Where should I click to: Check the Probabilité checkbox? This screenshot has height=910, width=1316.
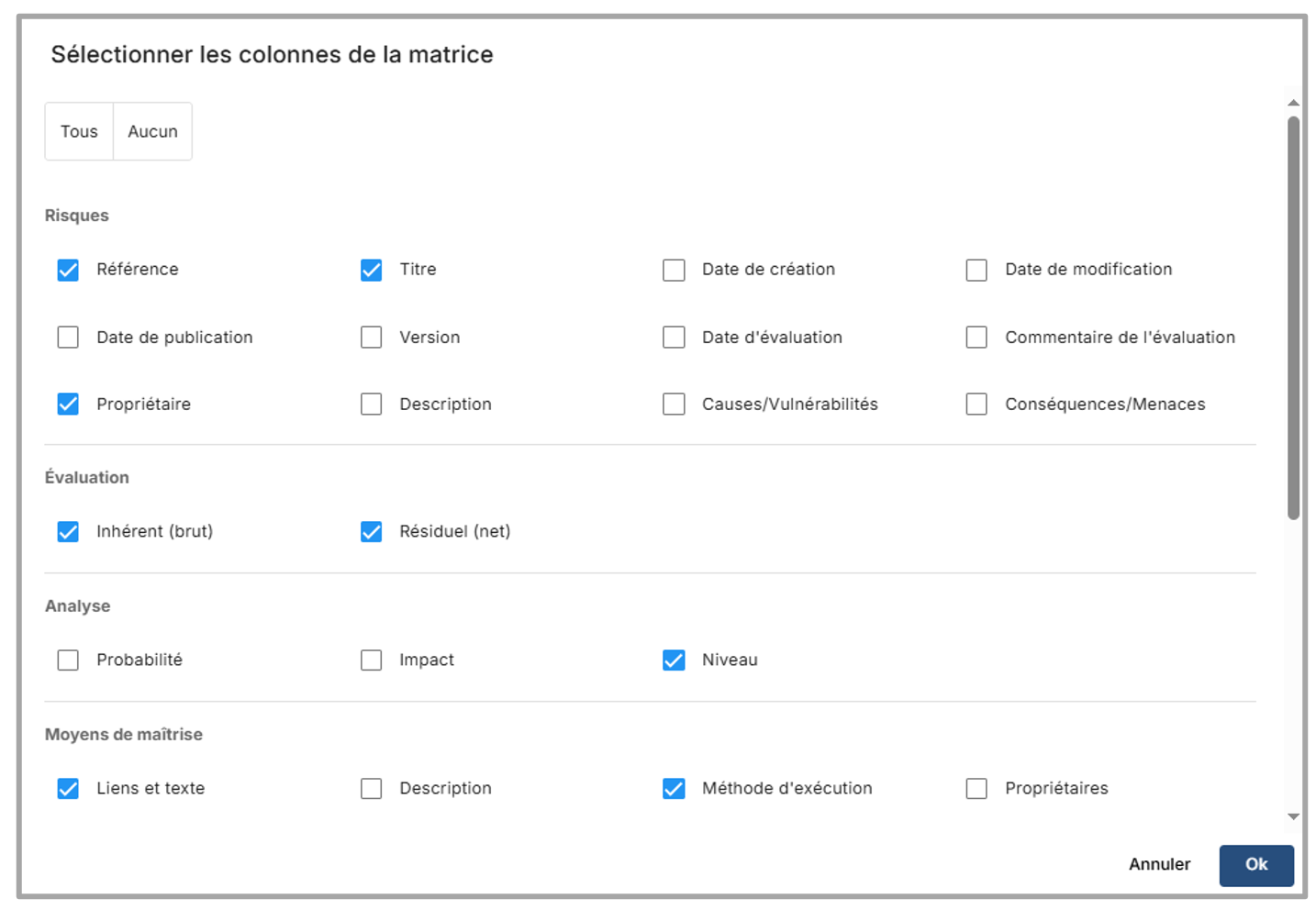point(68,660)
